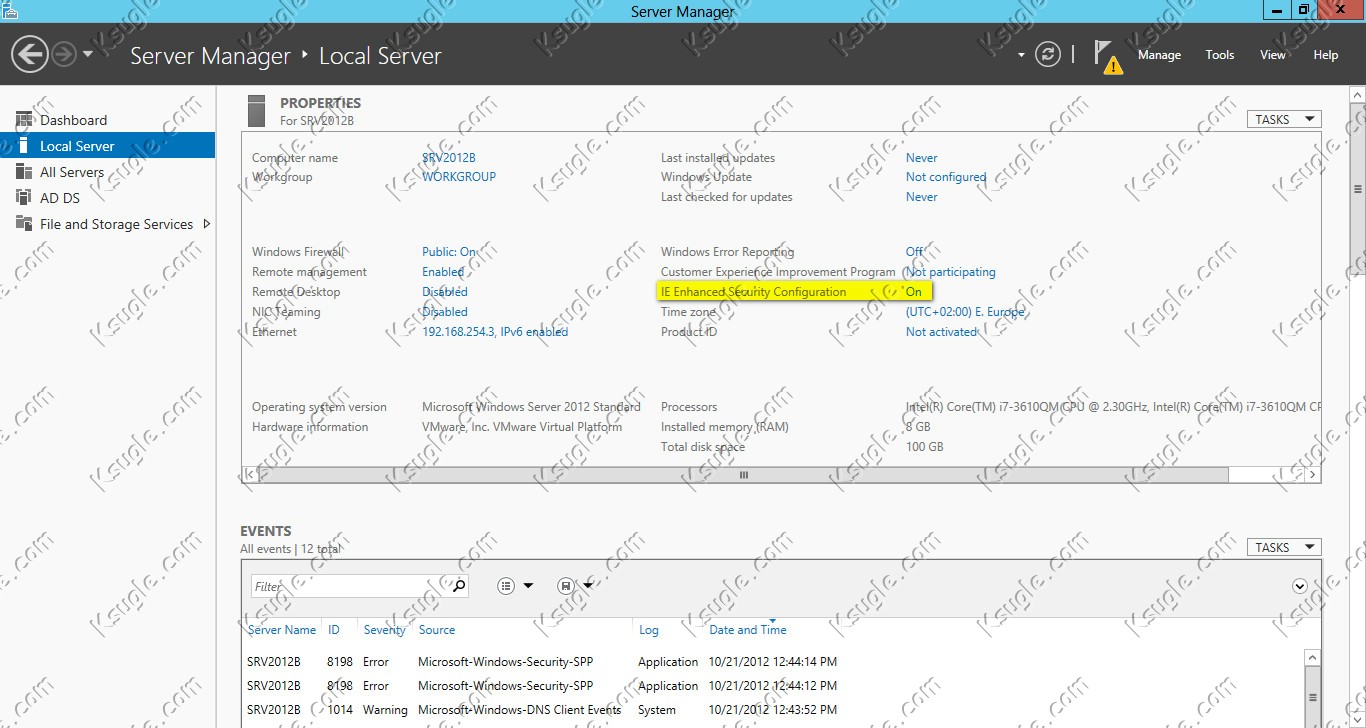Image resolution: width=1366 pixels, height=728 pixels.
Task: Sort events by Server Name column
Action: (282, 630)
